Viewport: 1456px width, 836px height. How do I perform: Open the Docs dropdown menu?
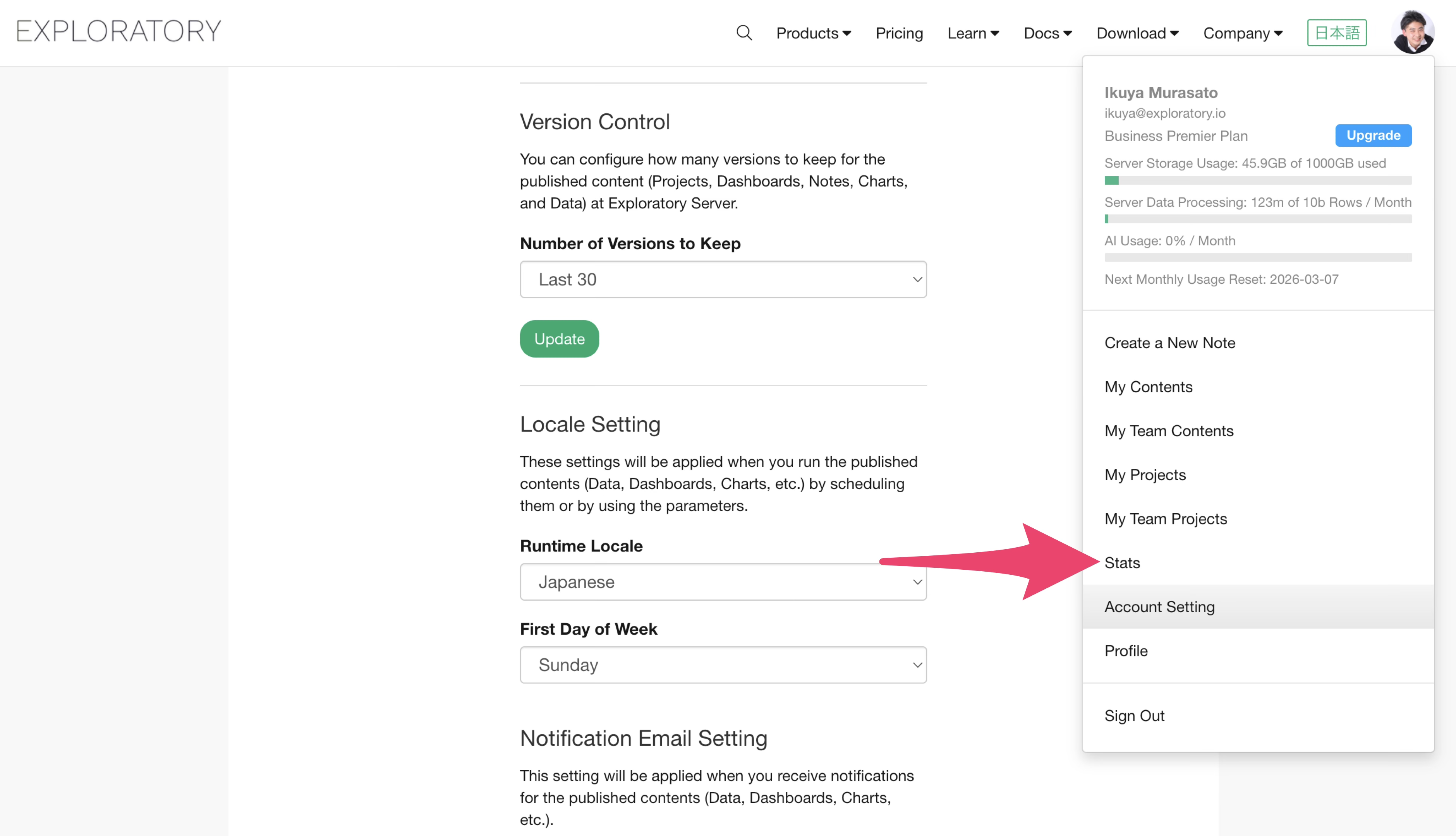(x=1047, y=33)
